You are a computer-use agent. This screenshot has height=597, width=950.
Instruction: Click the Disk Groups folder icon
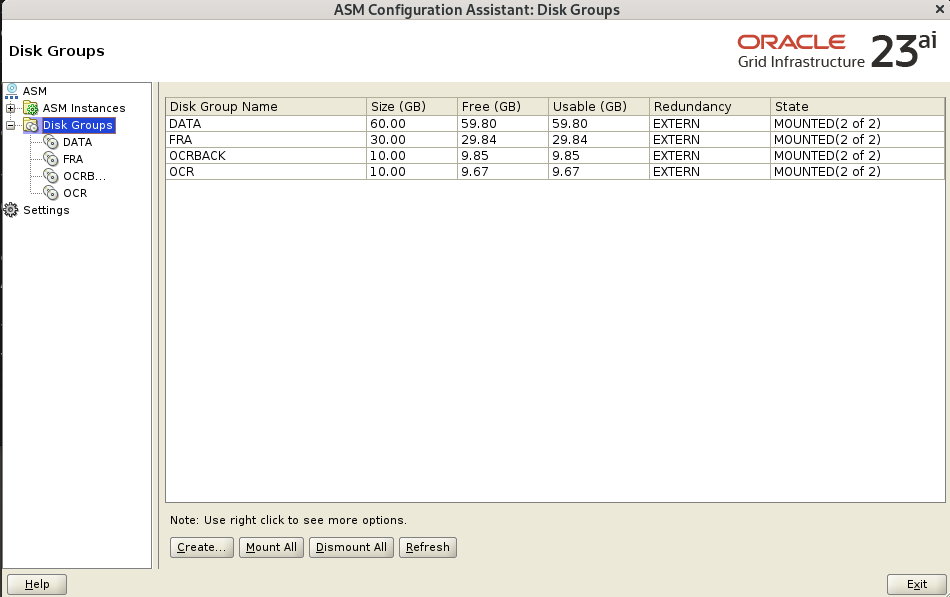point(31,125)
